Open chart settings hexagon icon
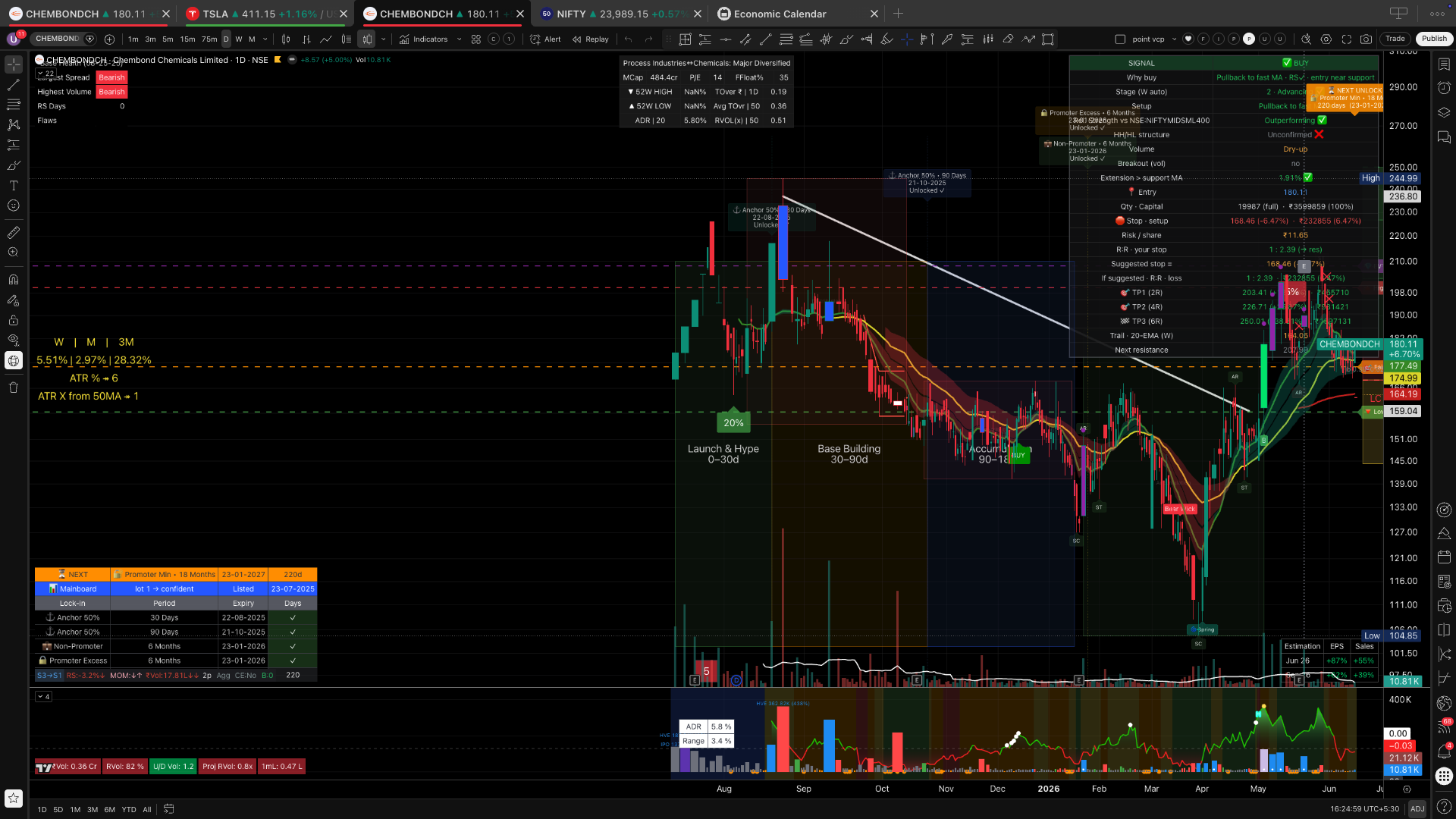Image resolution: width=1456 pixels, height=819 pixels. [1326, 39]
